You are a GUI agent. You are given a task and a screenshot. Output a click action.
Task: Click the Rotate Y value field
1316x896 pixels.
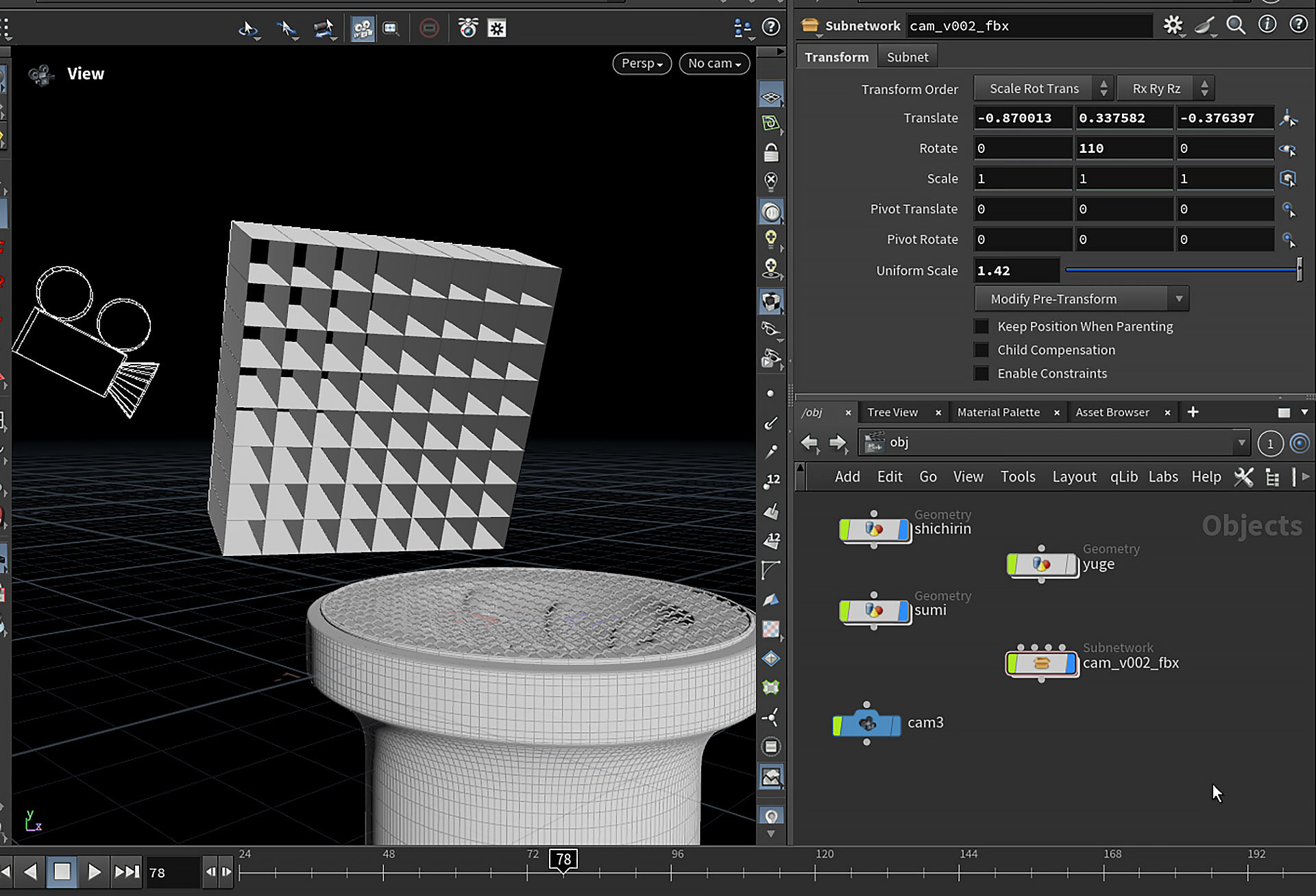tap(1123, 148)
